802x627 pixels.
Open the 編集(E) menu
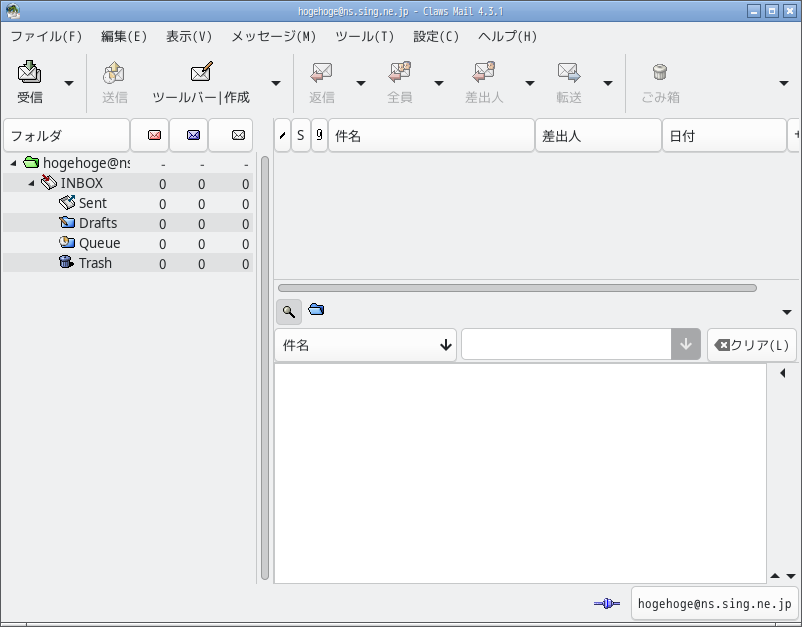[124, 36]
